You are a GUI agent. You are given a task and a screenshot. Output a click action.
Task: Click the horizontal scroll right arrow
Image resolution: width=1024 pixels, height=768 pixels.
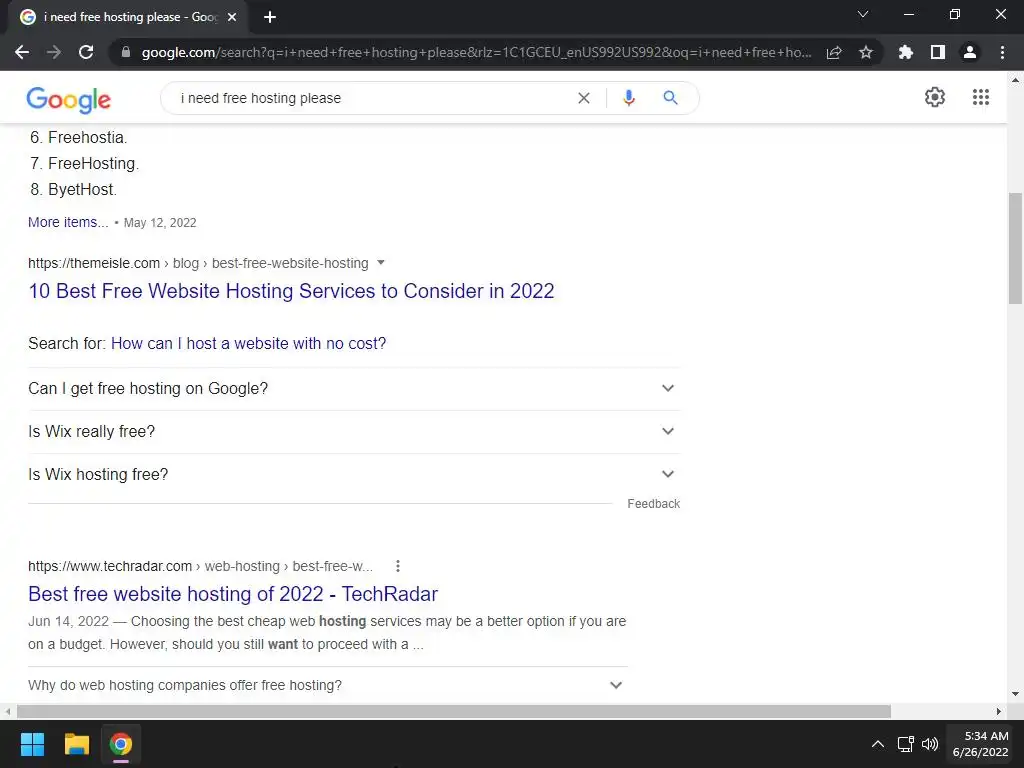(999, 711)
